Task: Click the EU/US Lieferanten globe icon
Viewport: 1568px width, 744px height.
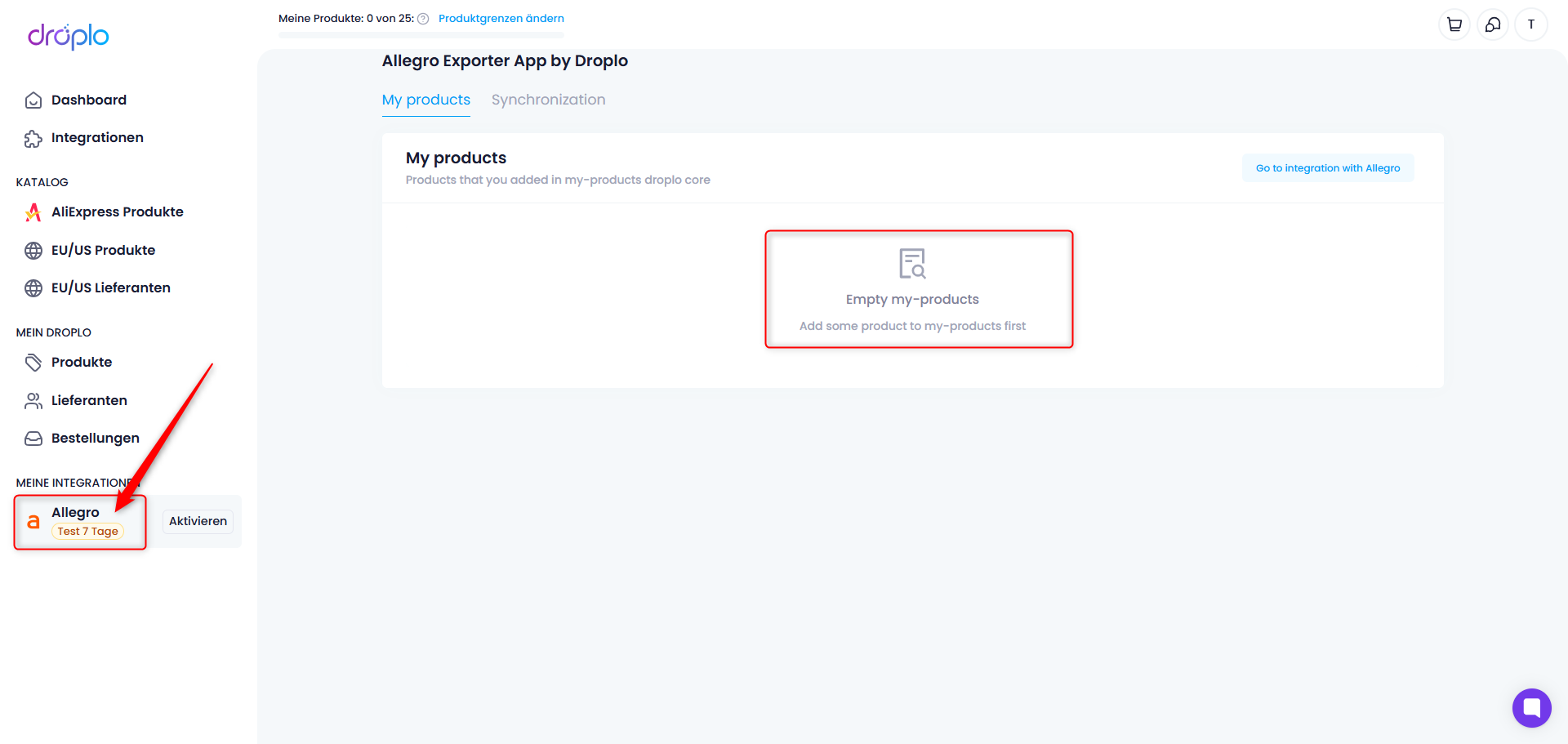Action: tap(33, 288)
